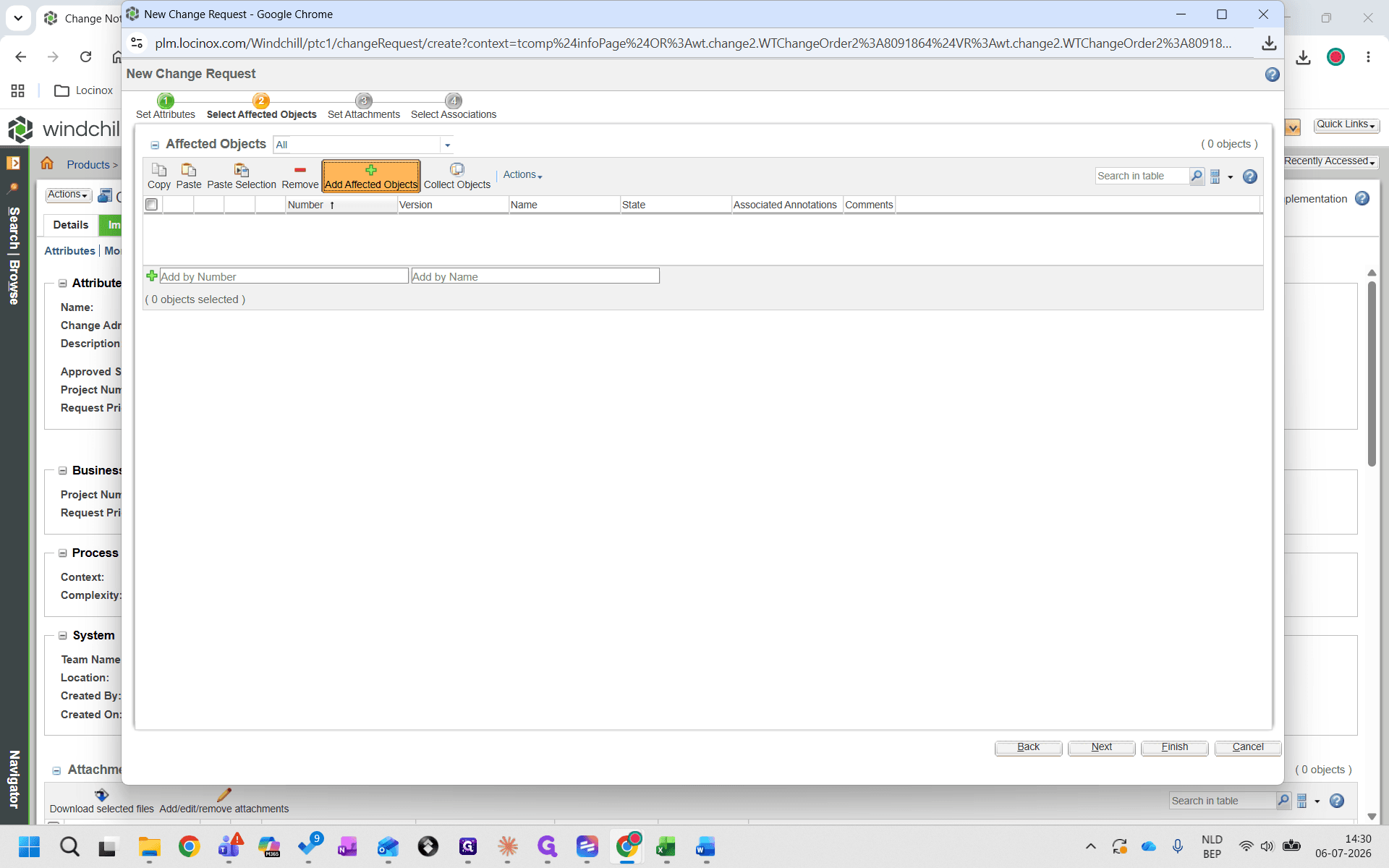
Task: Click the Collect Objects icon
Action: 456,169
